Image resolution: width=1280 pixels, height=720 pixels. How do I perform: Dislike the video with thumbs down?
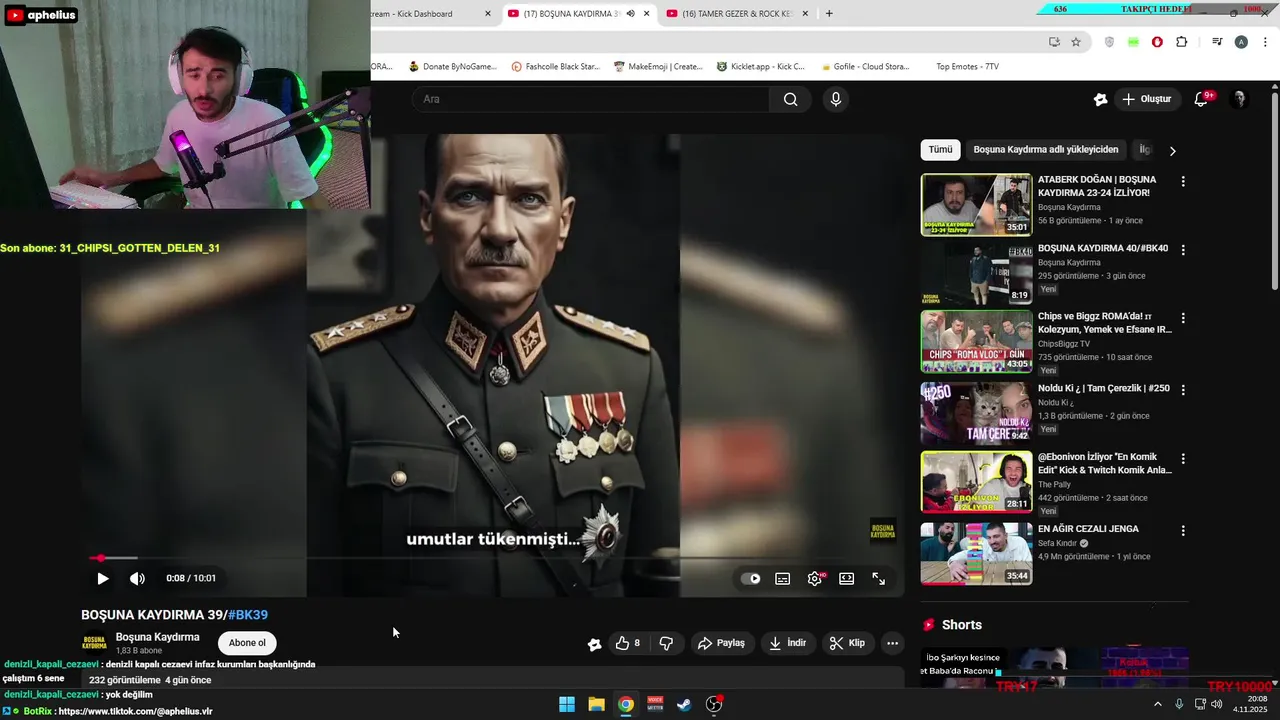(666, 643)
